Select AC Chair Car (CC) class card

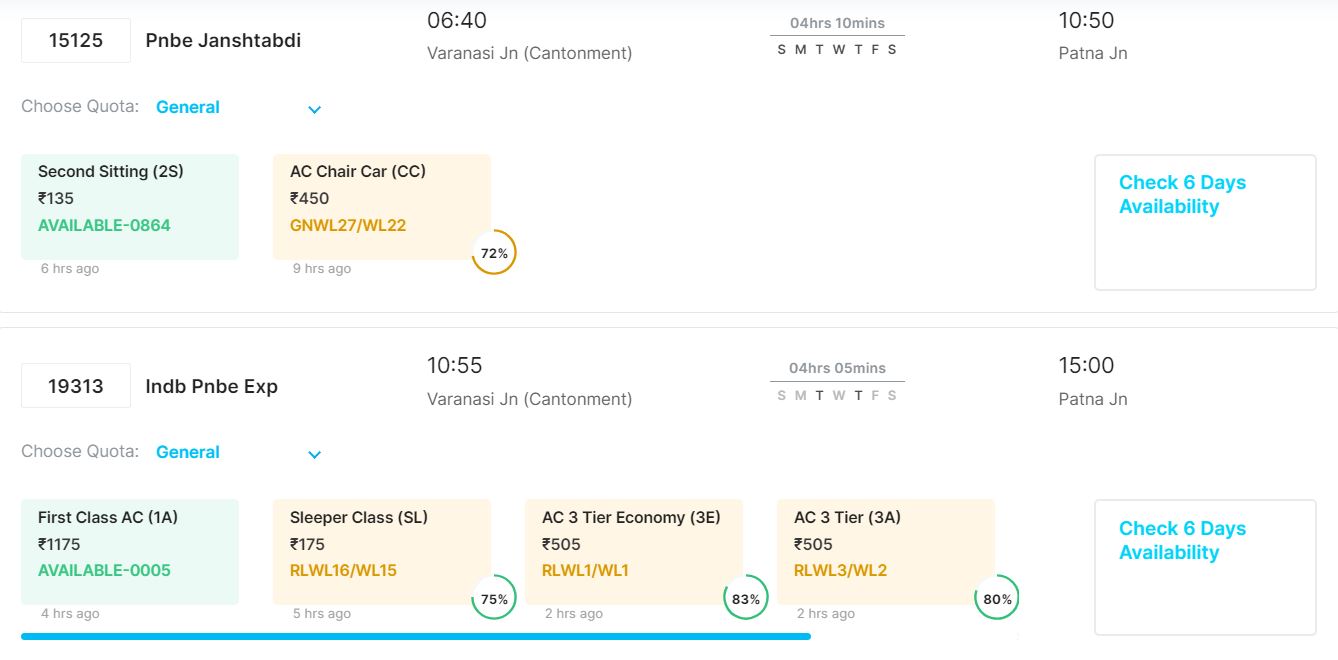click(381, 206)
